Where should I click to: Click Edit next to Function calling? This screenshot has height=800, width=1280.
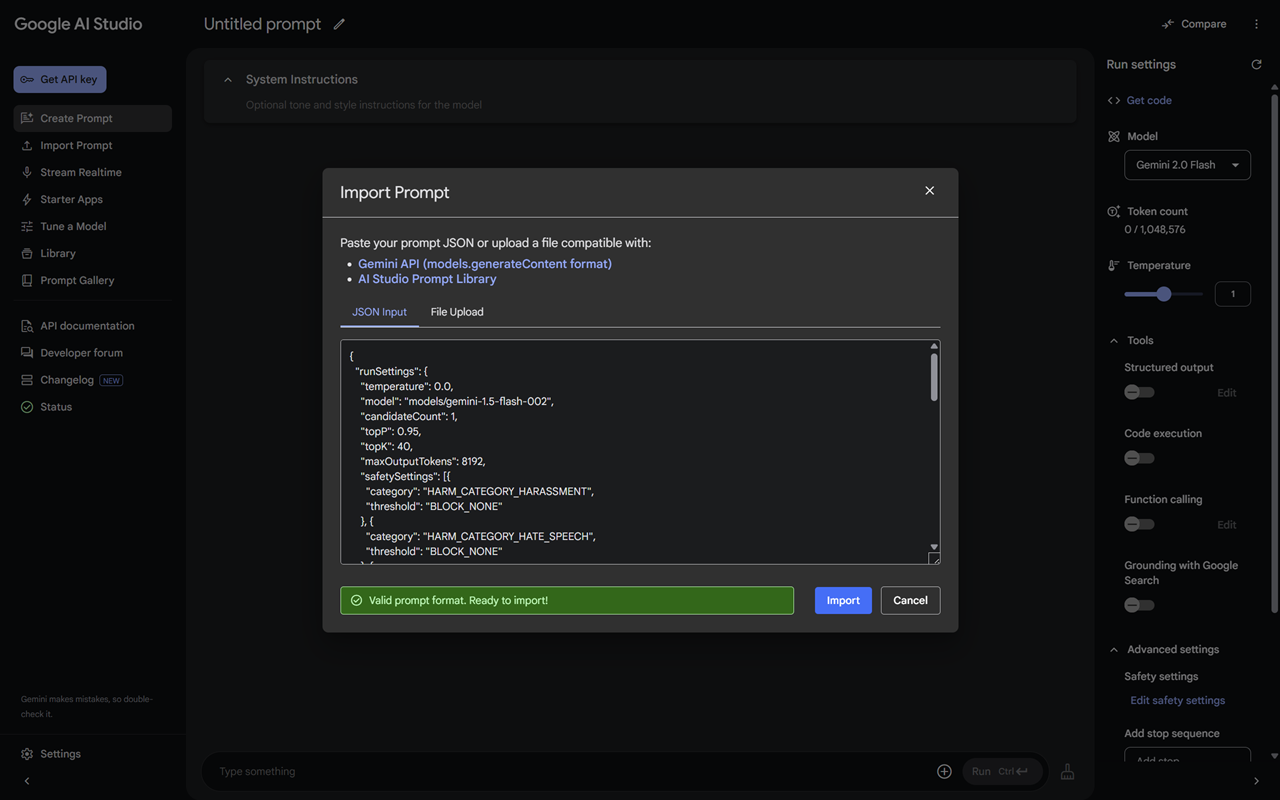point(1226,525)
